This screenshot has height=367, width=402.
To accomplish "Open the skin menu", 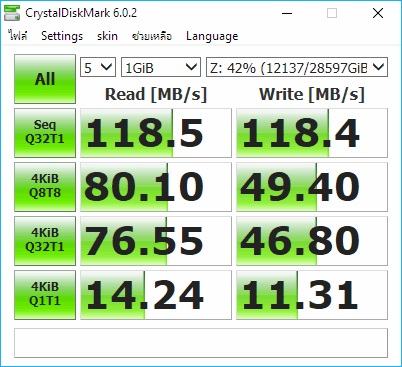I will pos(107,36).
